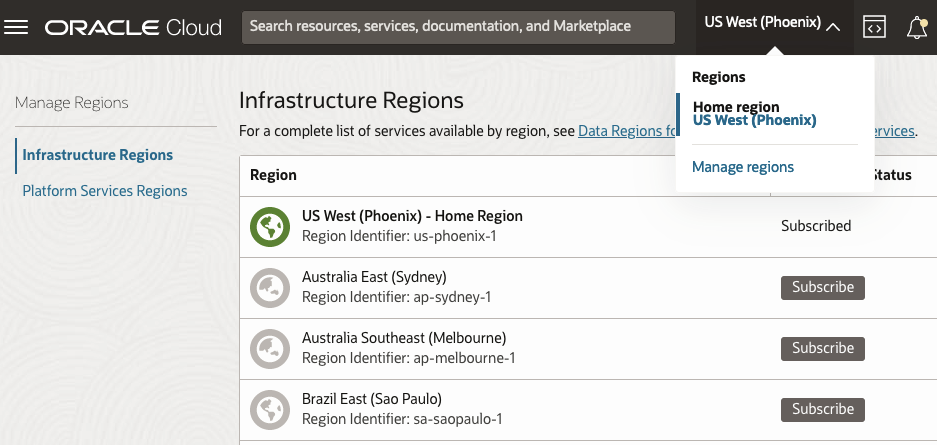Collapse the US West (Phoenix) region dropdown
The width and height of the screenshot is (937, 445).
click(773, 25)
